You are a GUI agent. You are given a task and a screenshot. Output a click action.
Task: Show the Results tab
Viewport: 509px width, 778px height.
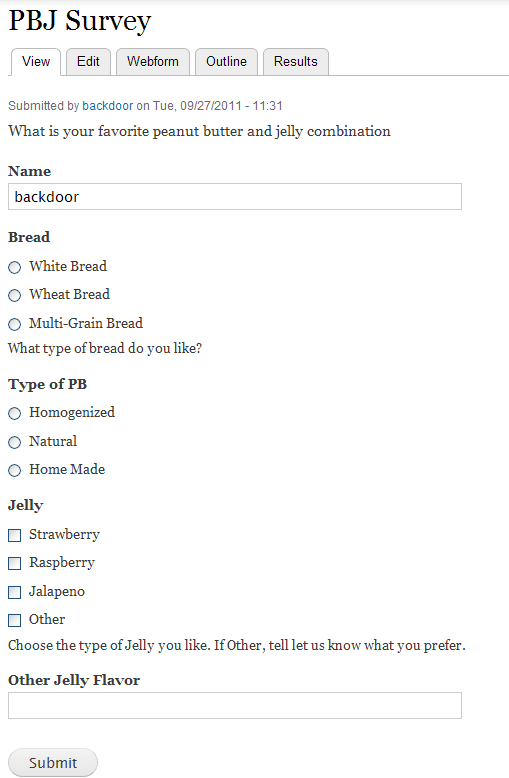(x=296, y=62)
